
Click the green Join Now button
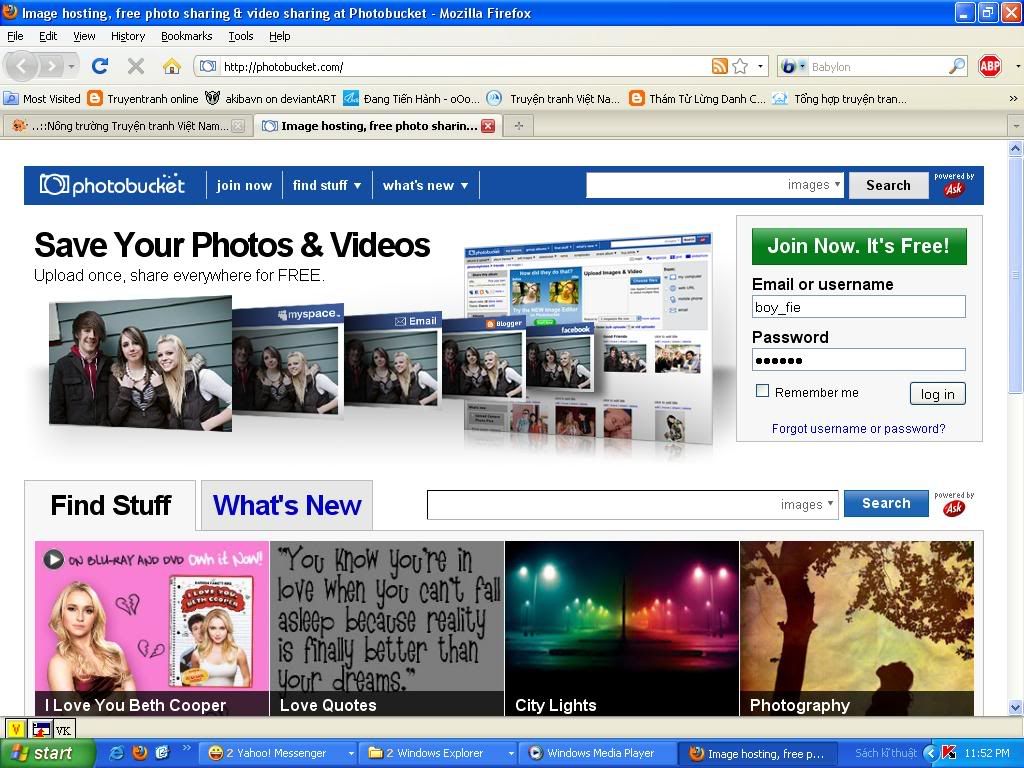859,246
